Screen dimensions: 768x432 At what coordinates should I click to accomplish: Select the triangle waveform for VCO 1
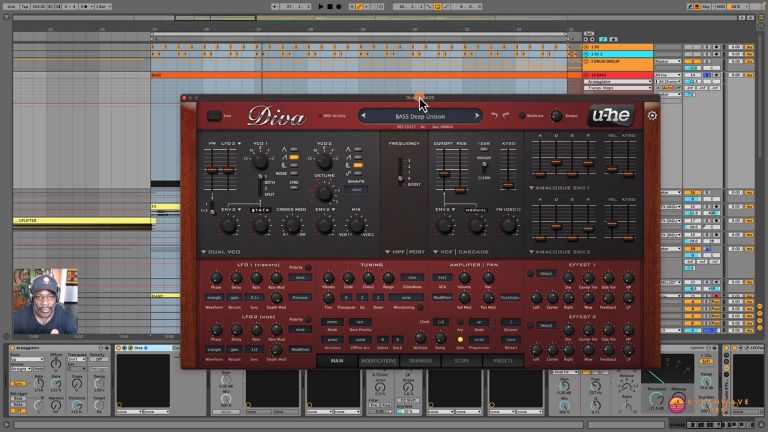click(x=294, y=149)
